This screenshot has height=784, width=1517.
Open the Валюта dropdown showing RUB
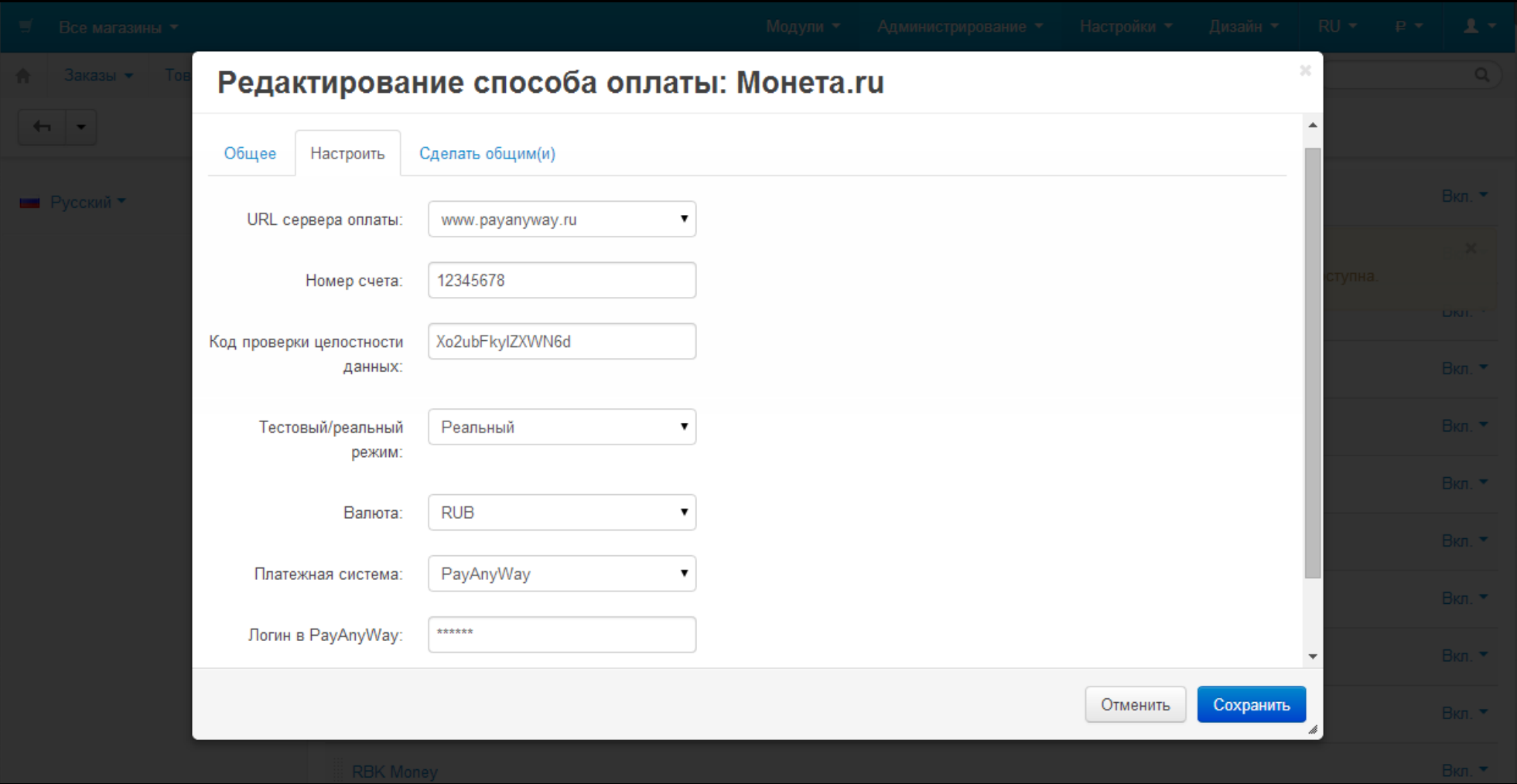coord(562,513)
